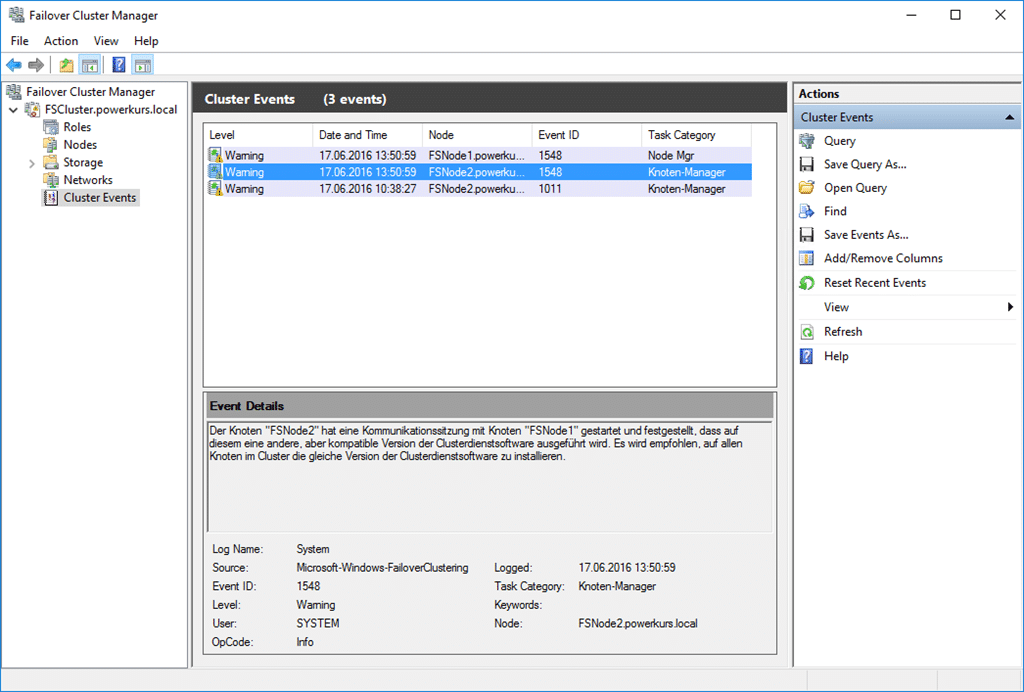This screenshot has width=1024, height=692.
Task: Sort by Date and Time column header
Action: coord(368,135)
